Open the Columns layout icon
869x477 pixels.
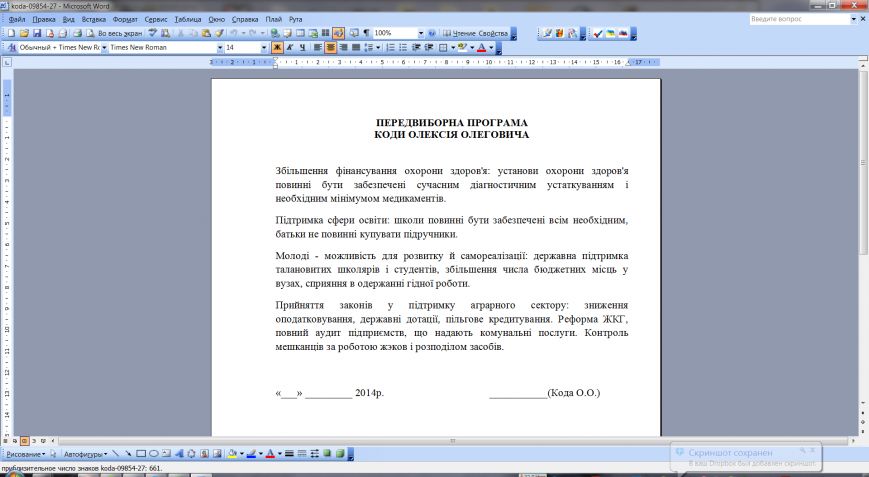[x=325, y=33]
